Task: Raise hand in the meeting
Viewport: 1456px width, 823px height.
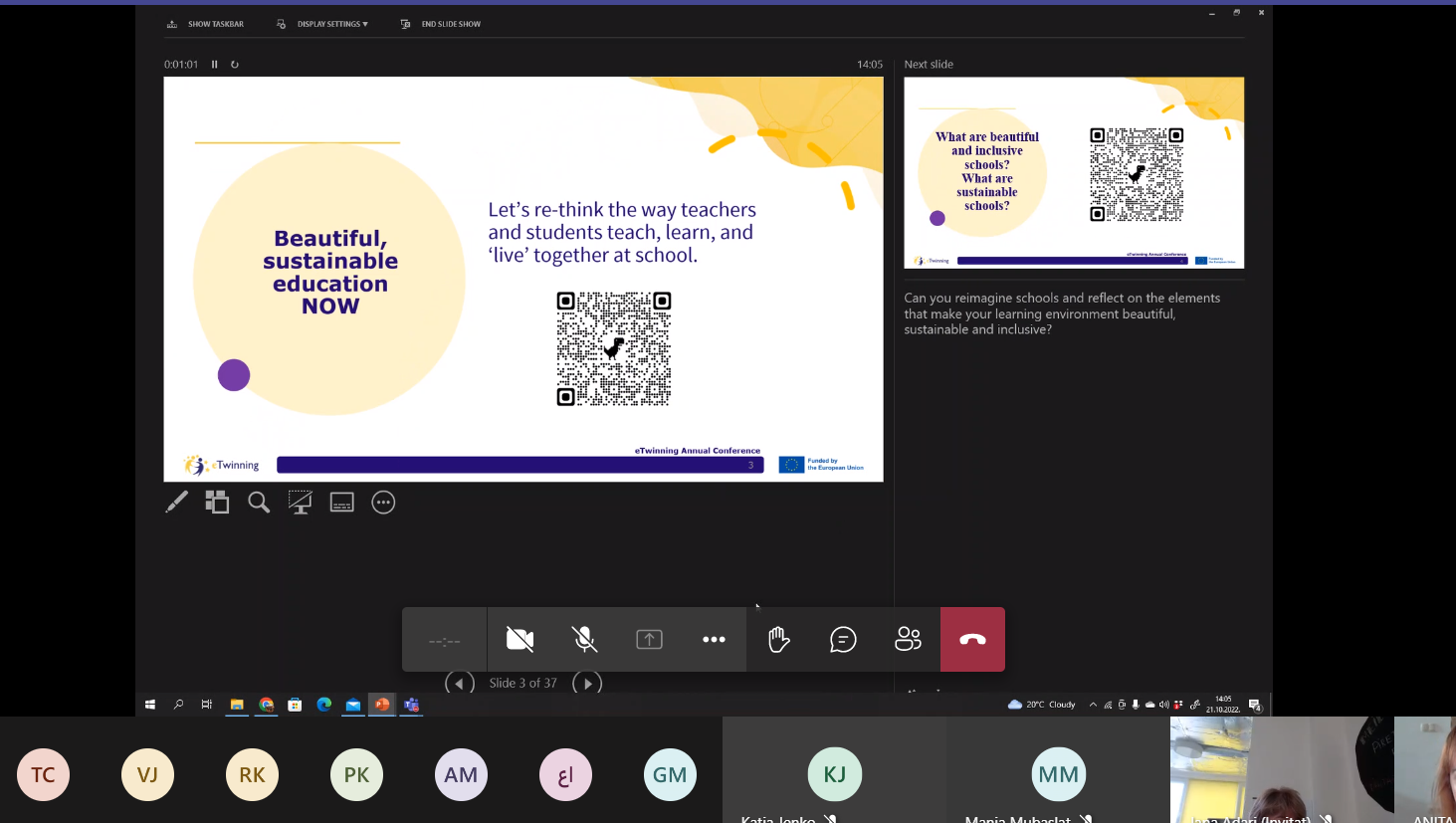Action: pos(778,639)
